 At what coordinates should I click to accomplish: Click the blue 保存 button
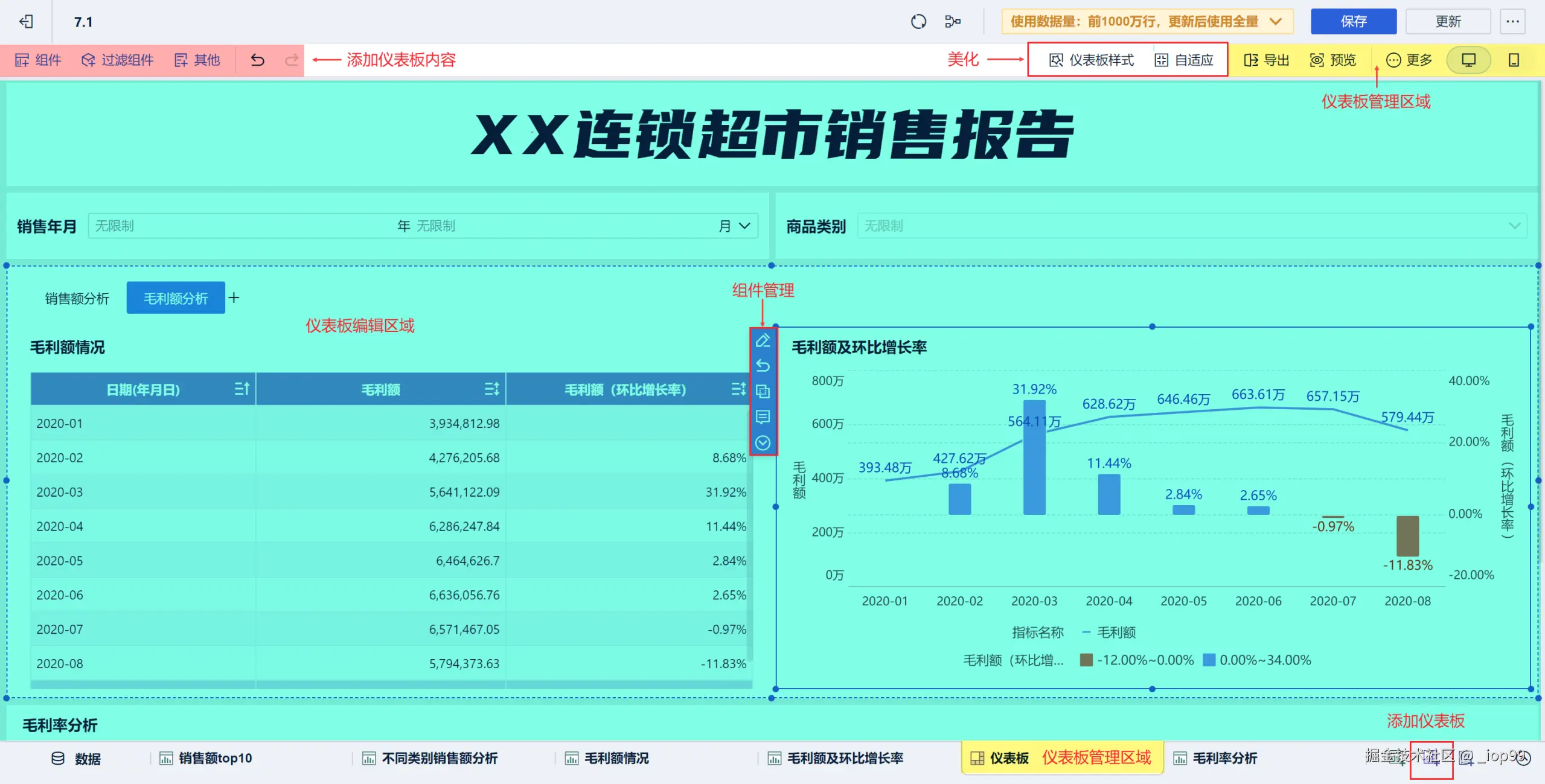click(1353, 22)
